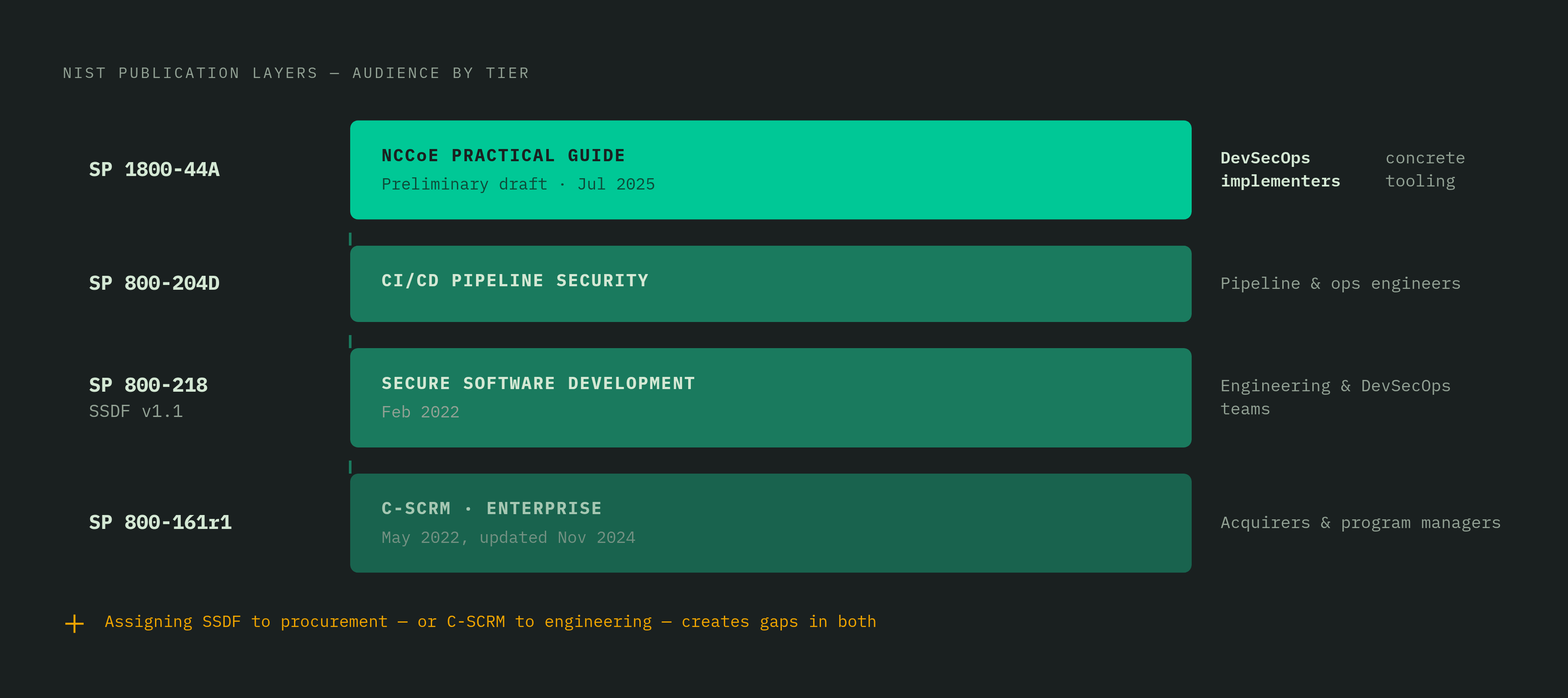Image resolution: width=1568 pixels, height=698 pixels.
Task: Click Pipeline & ops engineers text
Action: (1340, 284)
